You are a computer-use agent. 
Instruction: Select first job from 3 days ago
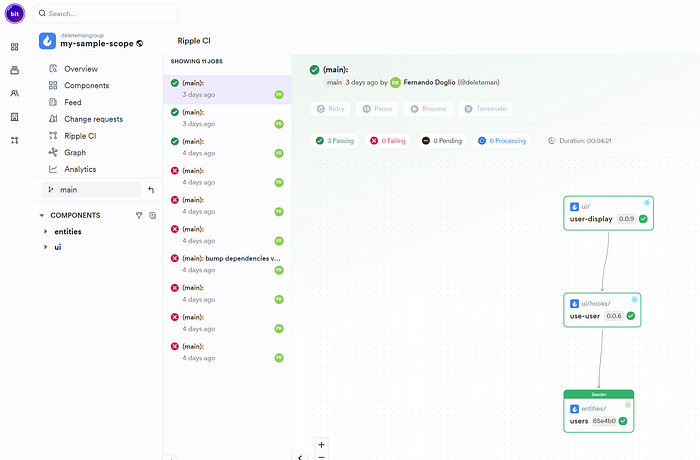227,89
